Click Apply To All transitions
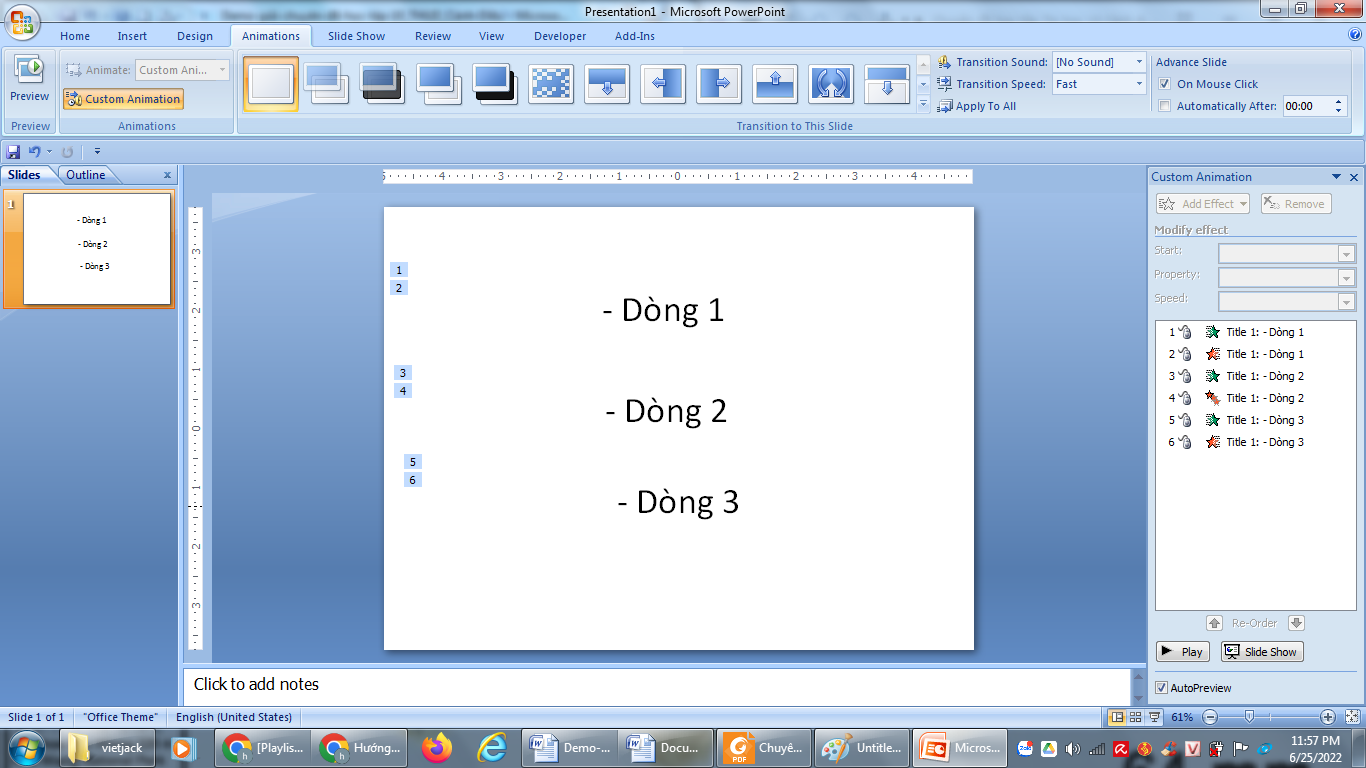Screen dimensions: 1366x768 (x=977, y=106)
